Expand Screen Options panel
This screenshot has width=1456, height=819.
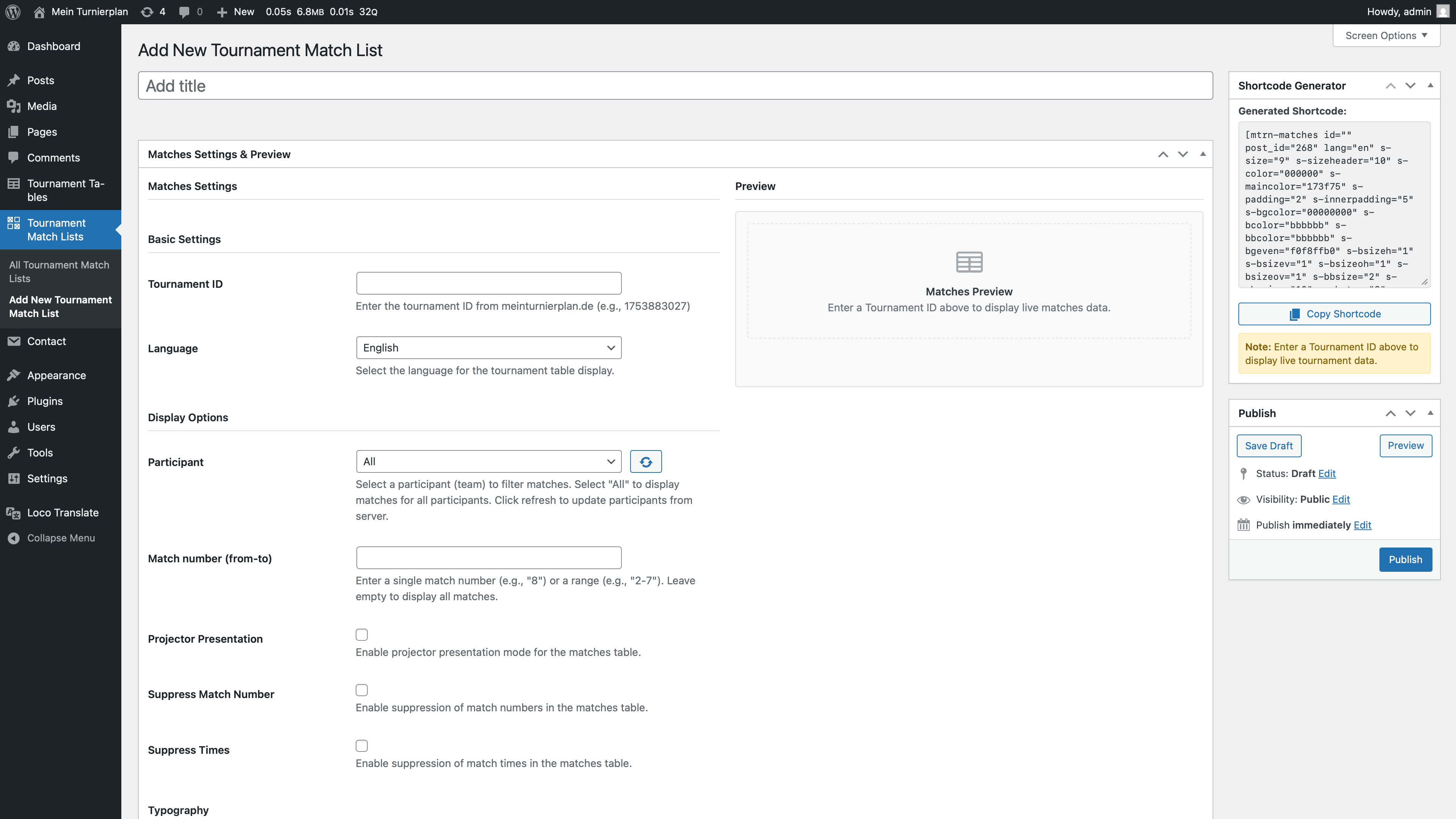click(1385, 35)
